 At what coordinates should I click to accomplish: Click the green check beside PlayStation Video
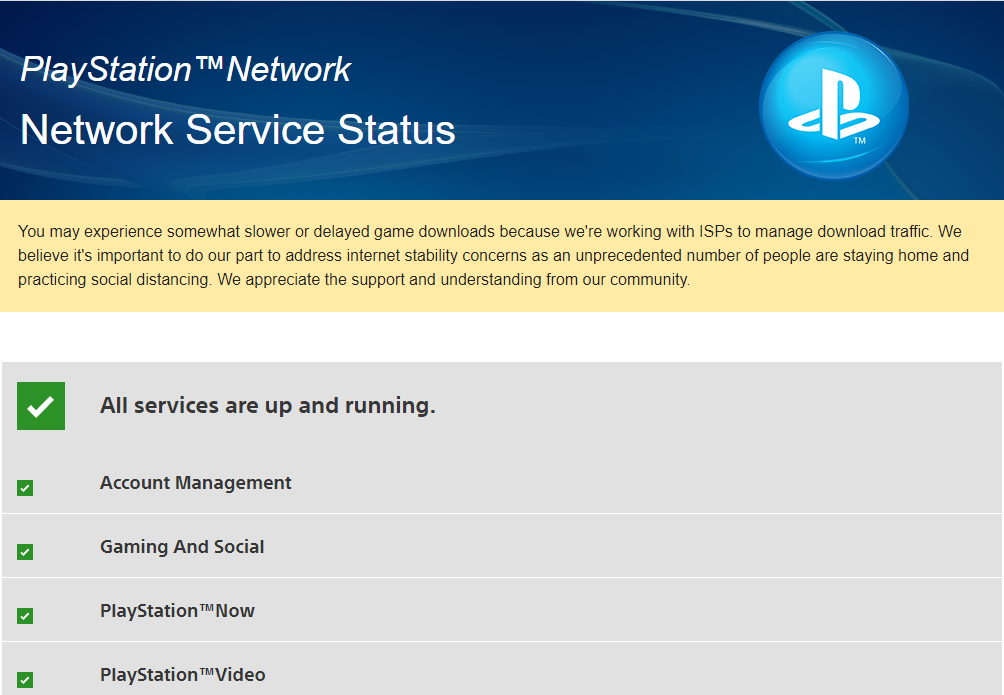[x=25, y=680]
